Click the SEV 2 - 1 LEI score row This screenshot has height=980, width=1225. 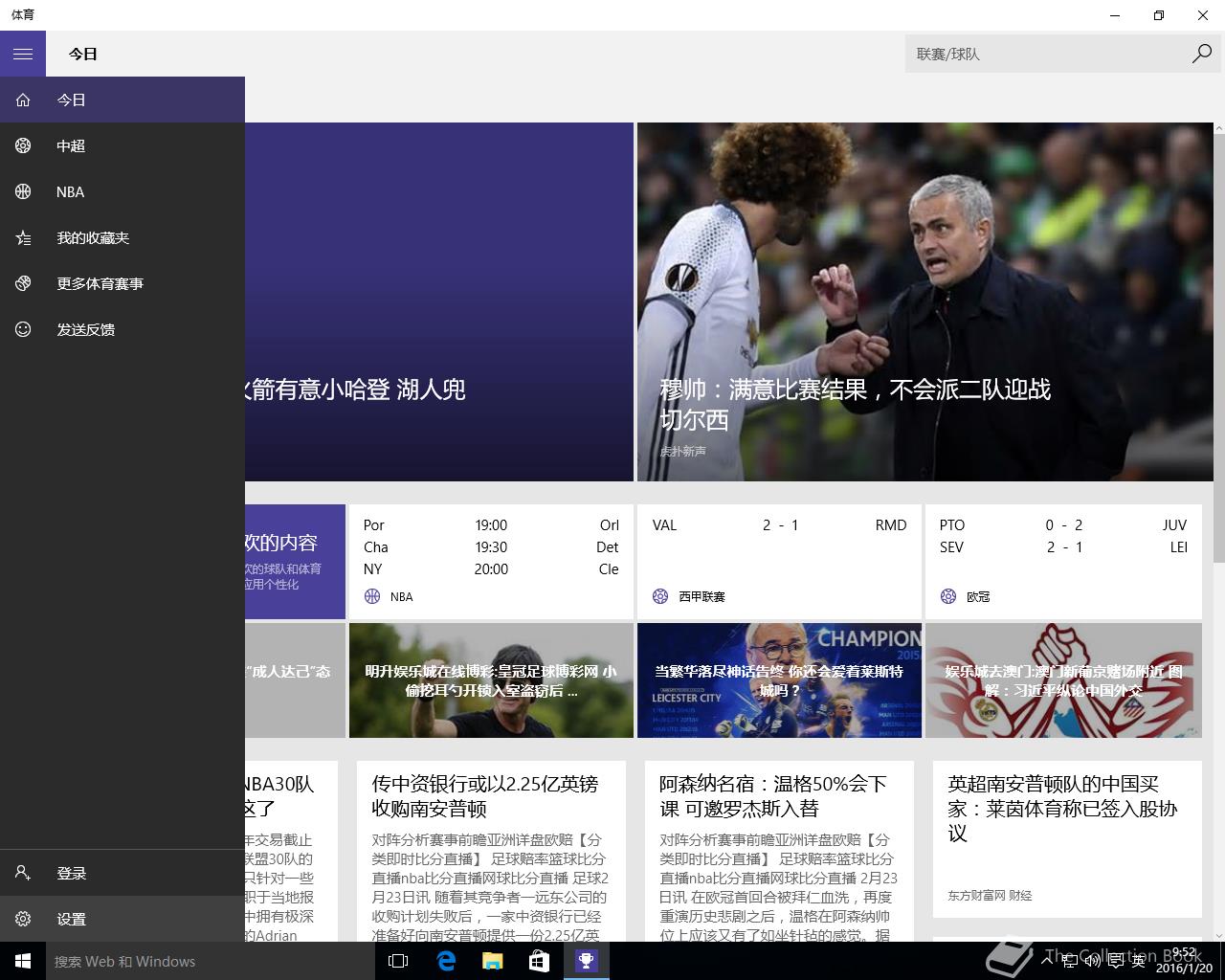[1063, 547]
